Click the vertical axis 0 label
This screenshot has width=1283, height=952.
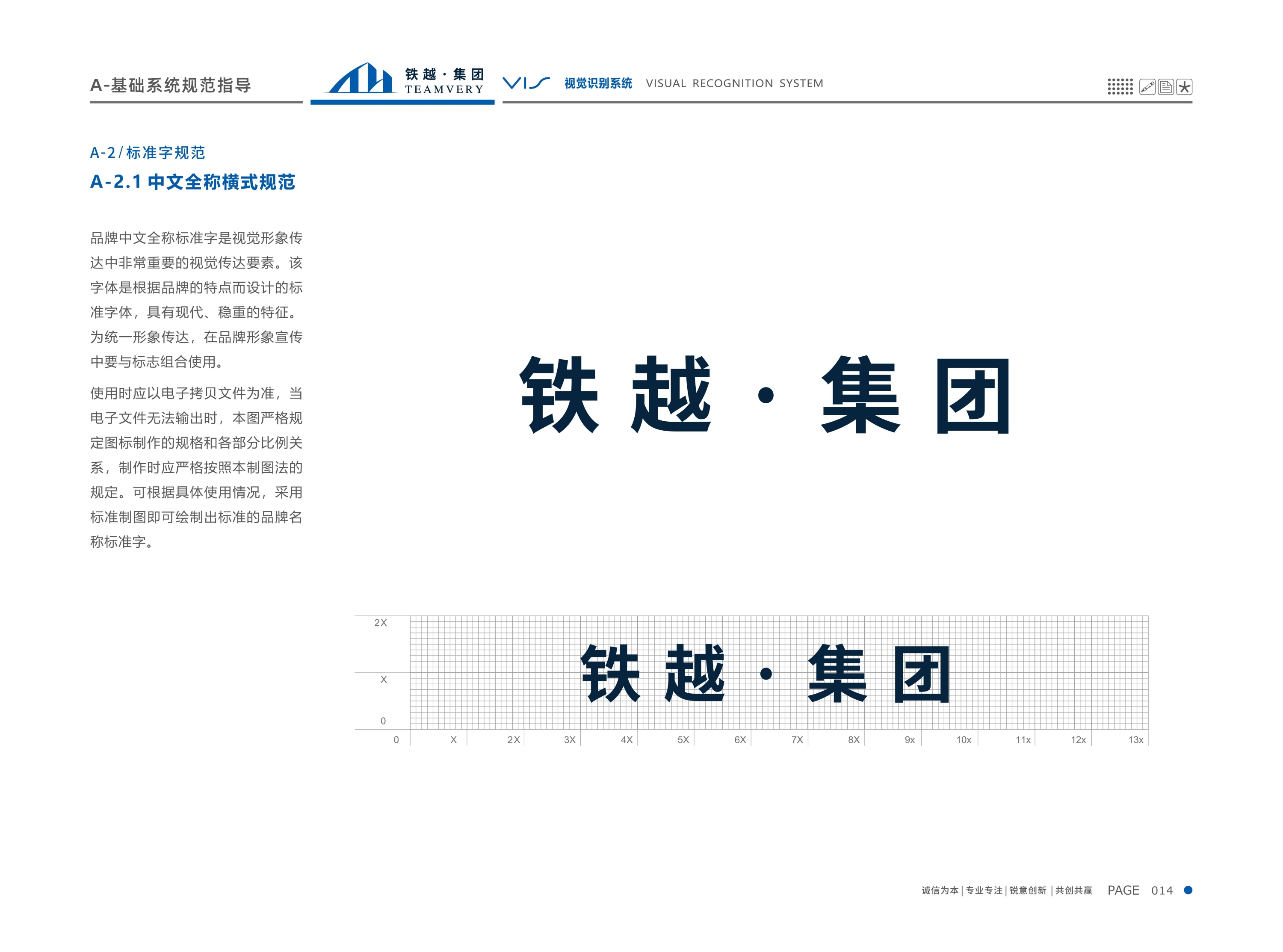click(383, 721)
